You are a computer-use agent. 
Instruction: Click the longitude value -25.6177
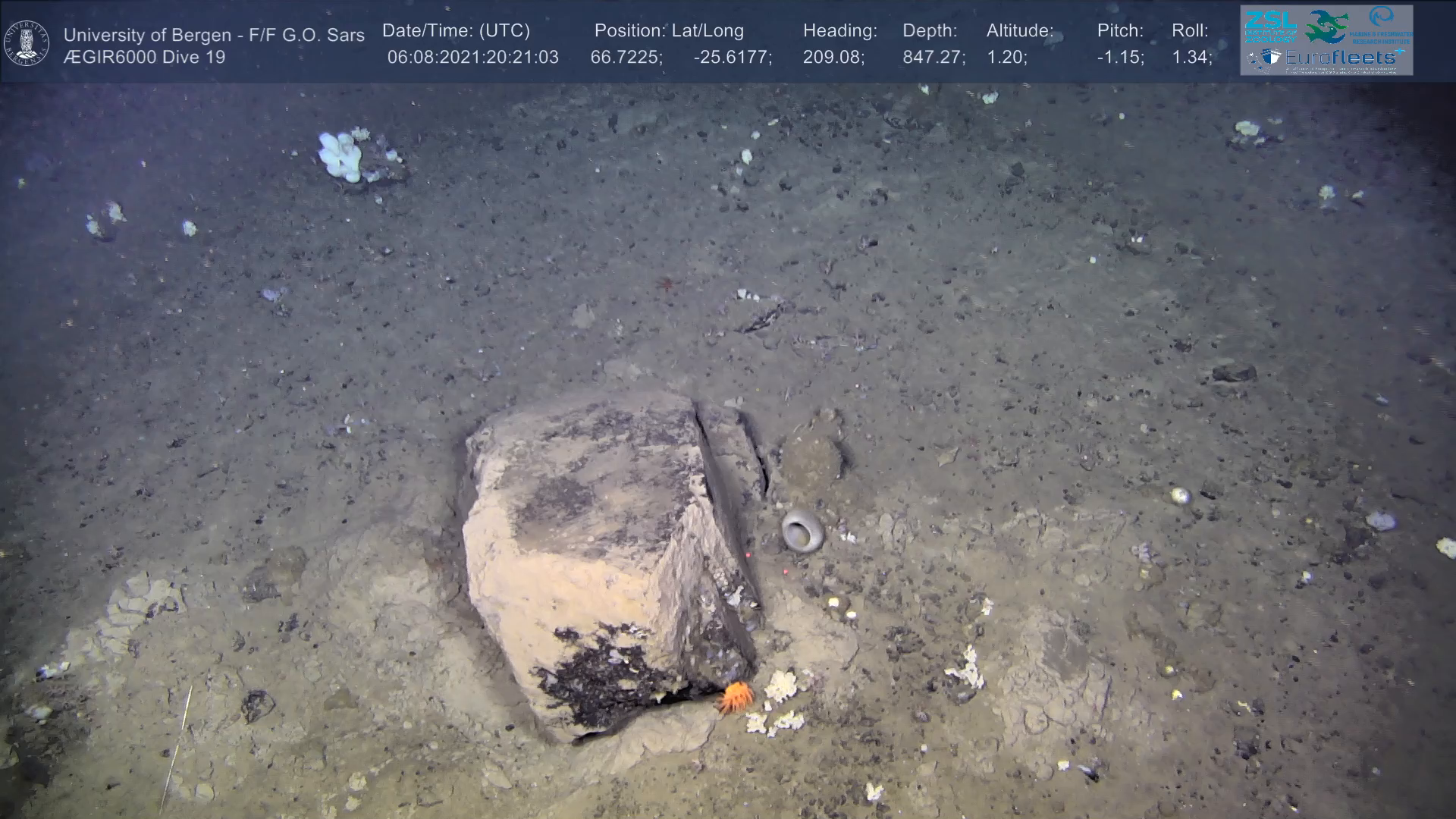pos(733,58)
